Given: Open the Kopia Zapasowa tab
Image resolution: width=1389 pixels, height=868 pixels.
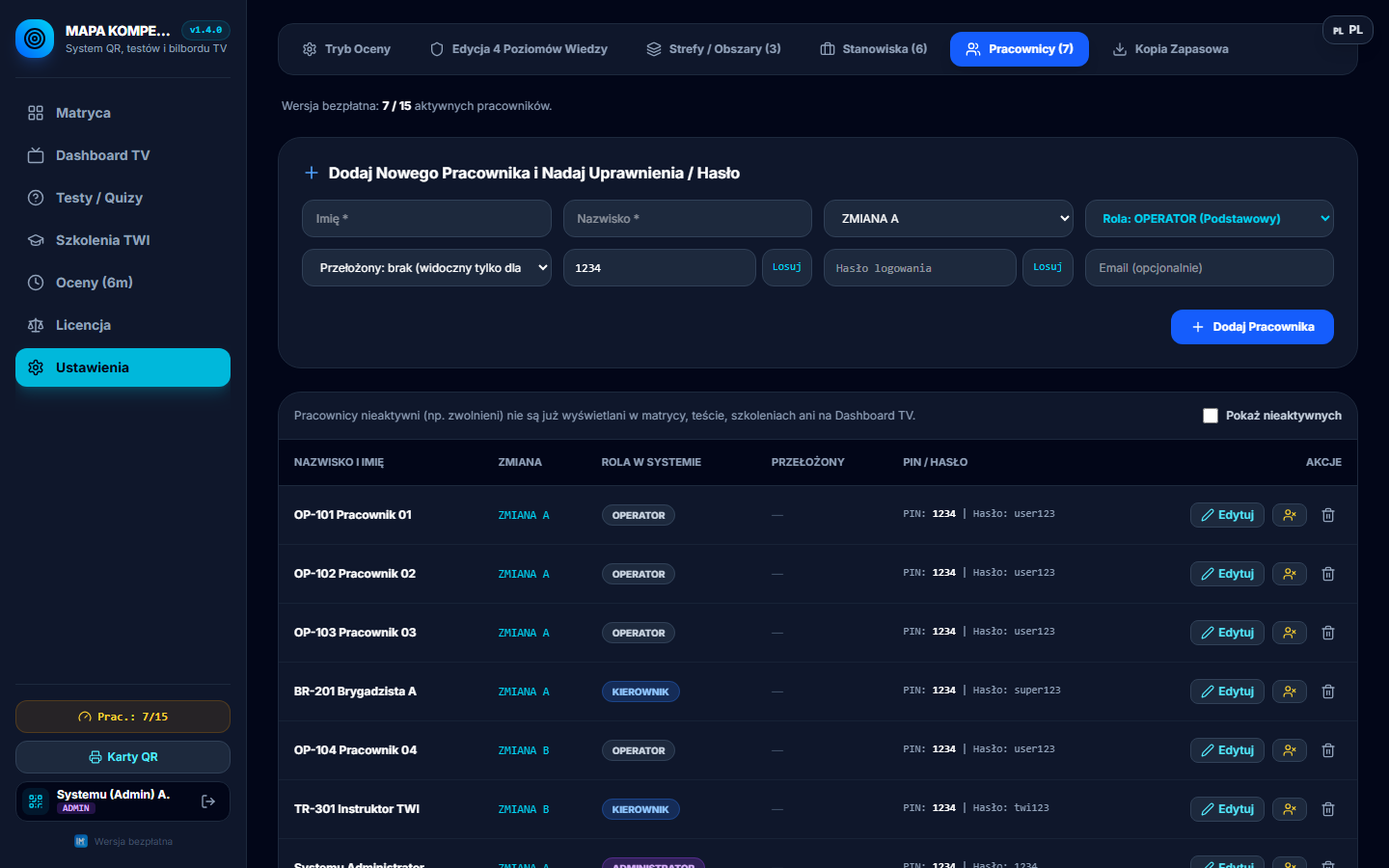Looking at the screenshot, I should (x=1171, y=49).
